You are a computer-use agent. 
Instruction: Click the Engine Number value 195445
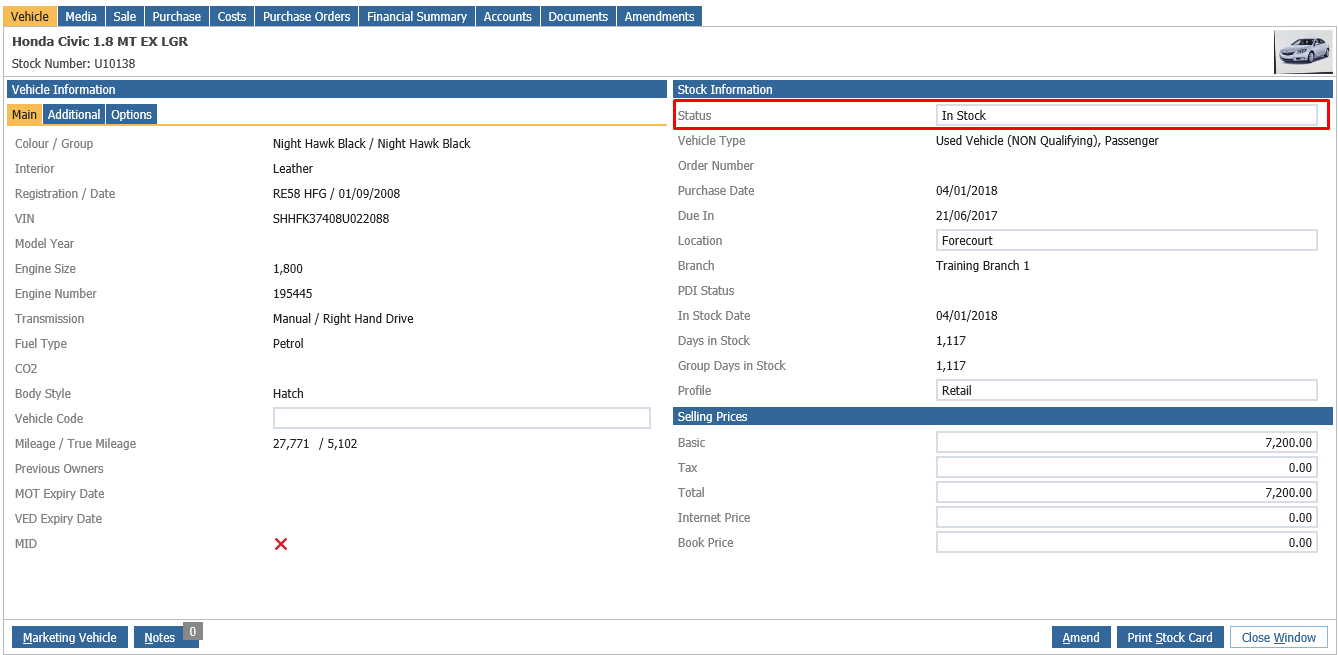[x=293, y=294]
